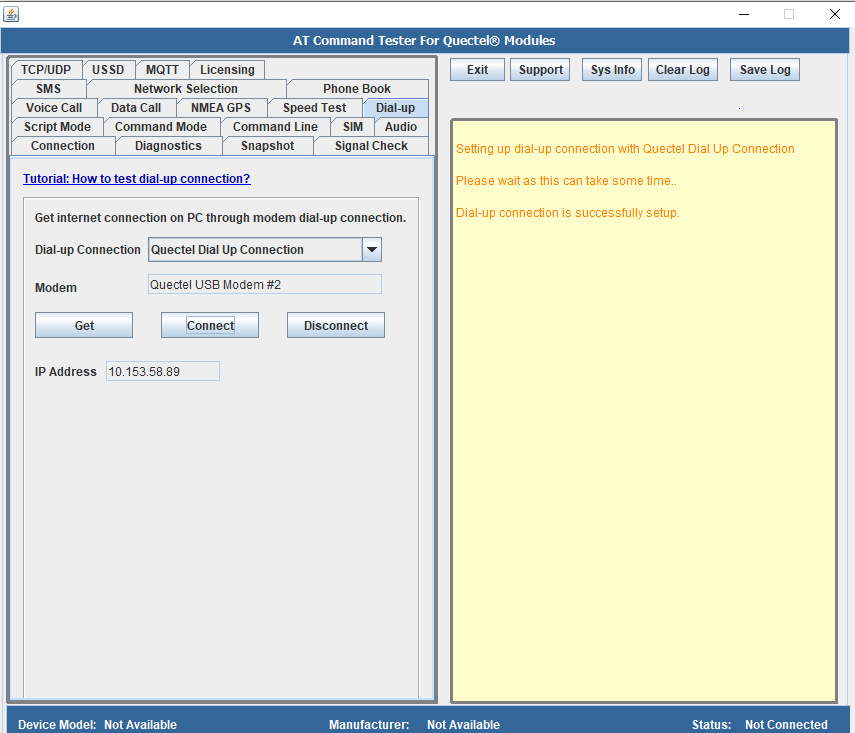Open the TCP/UDP tab
Image resolution: width=855 pixels, height=733 pixels.
pyautogui.click(x=46, y=70)
